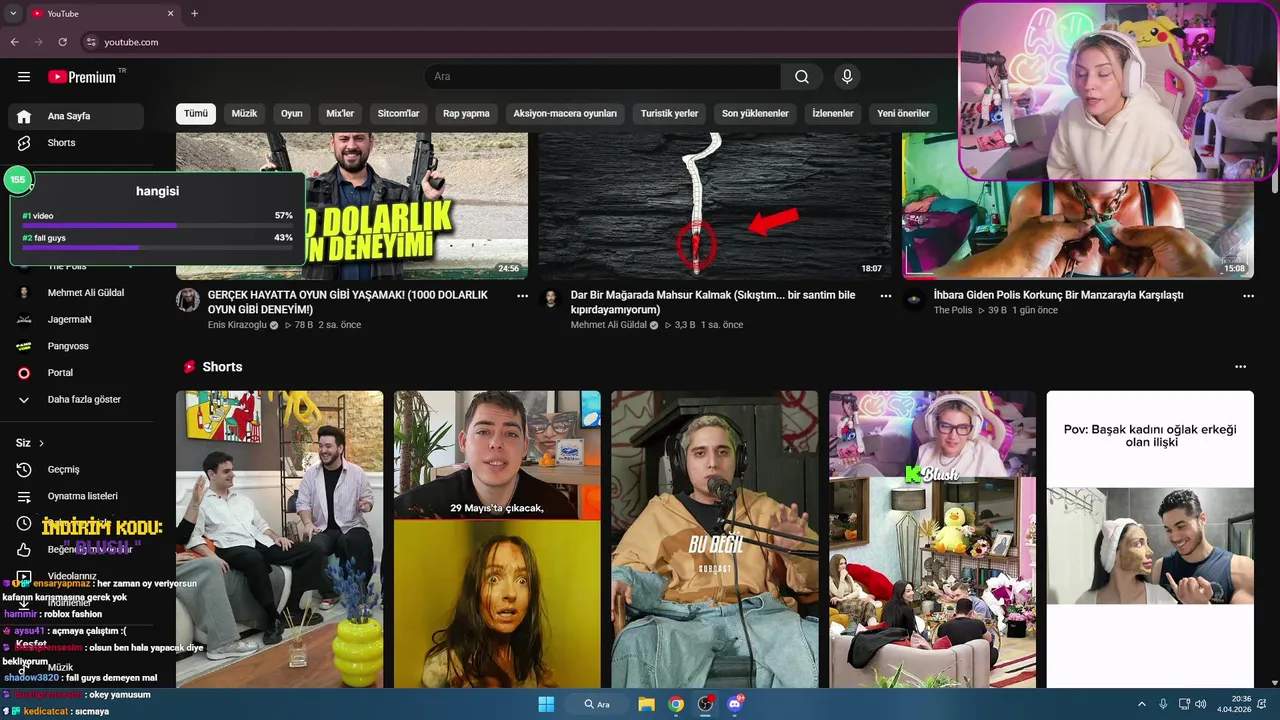Select the Turistik yerler chip
1280x720 pixels.
(x=669, y=114)
